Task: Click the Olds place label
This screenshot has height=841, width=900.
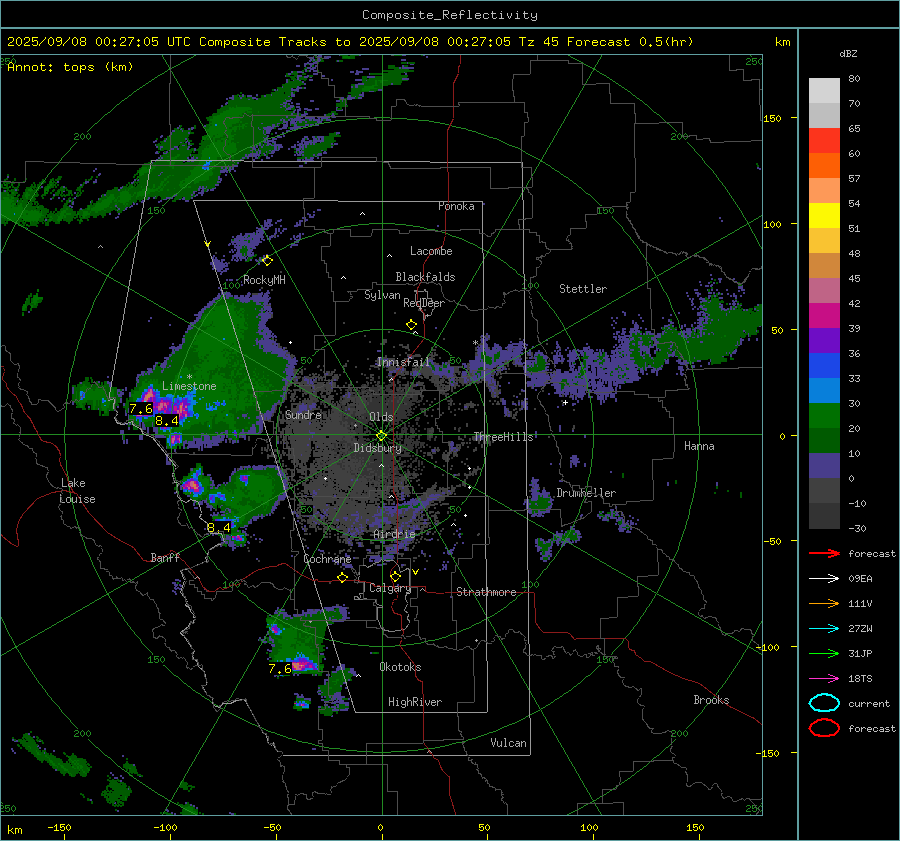Action: (x=381, y=417)
